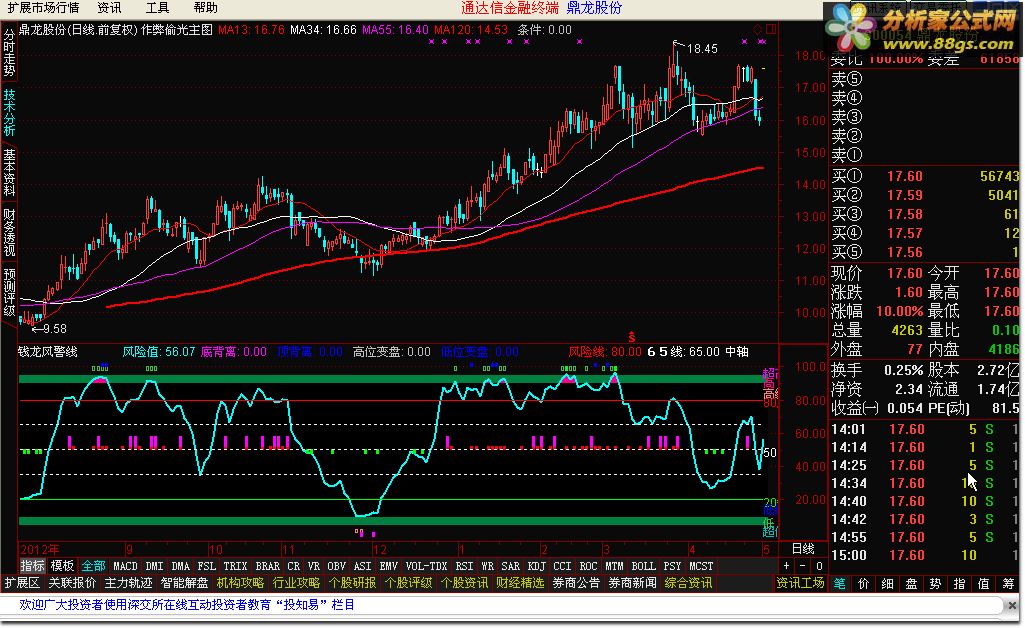
Task: Open the 机构攻略 tab
Action: pos(240,583)
